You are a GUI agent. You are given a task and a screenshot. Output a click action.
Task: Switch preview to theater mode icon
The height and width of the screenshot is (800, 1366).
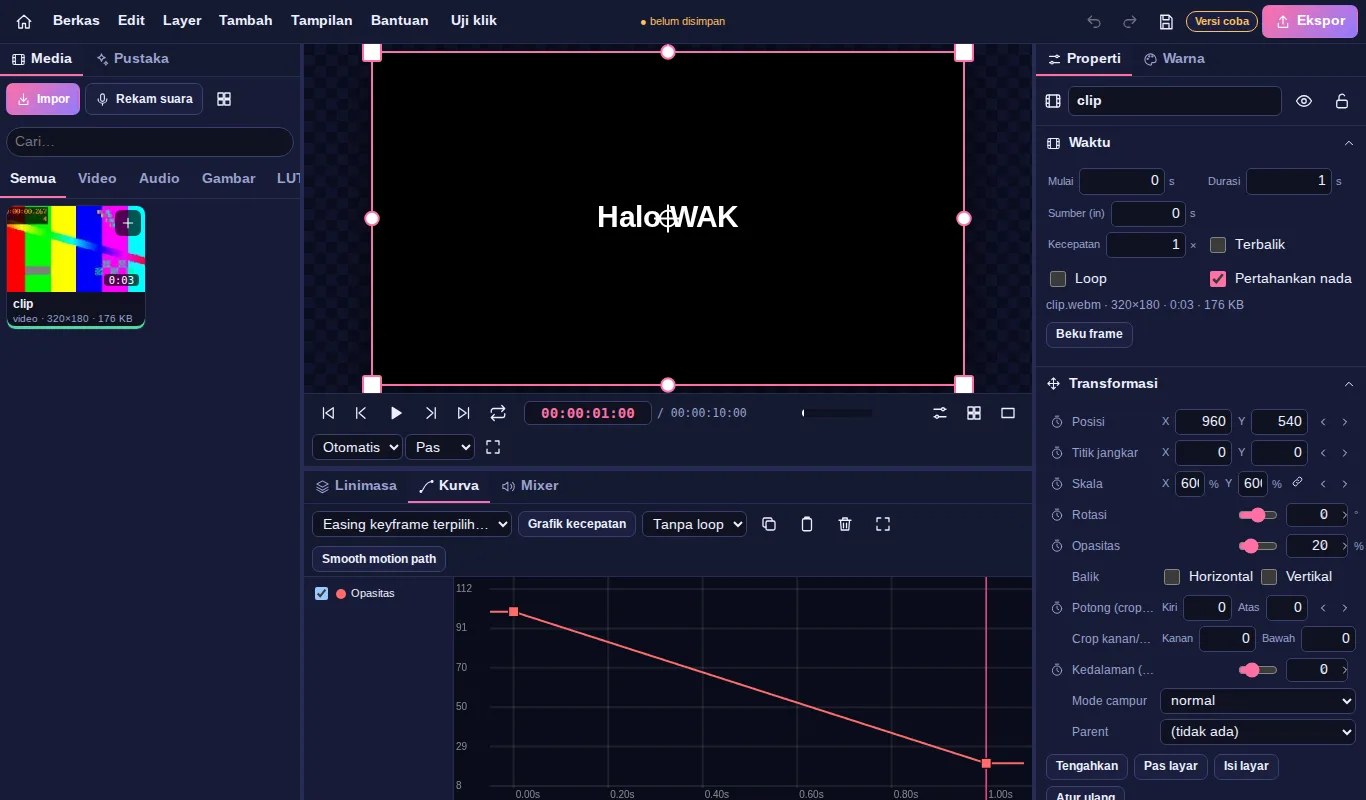coord(1008,413)
